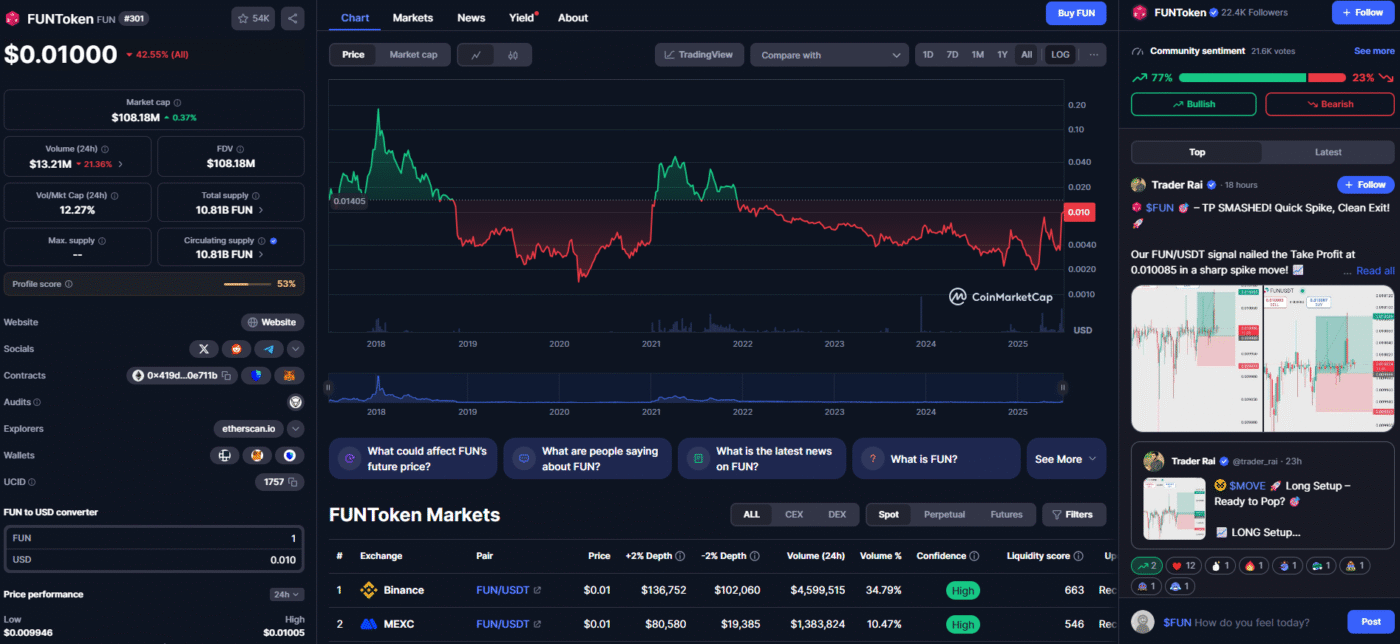Click the Liquidity score column info icon
This screenshot has width=1400, height=644.
[x=1078, y=556]
